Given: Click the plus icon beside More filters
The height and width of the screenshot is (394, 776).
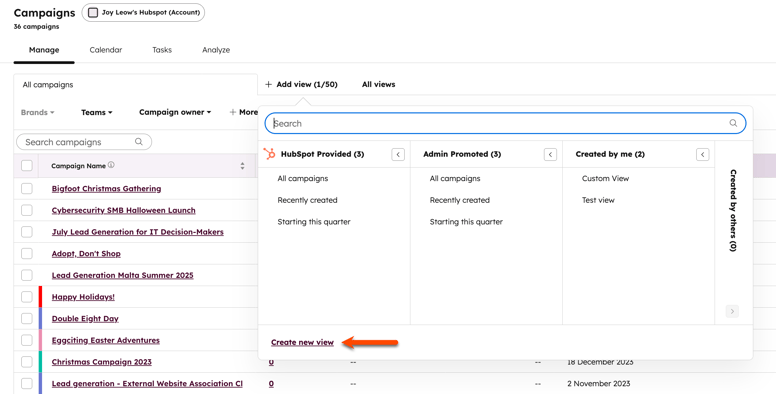Looking at the screenshot, I should (233, 112).
